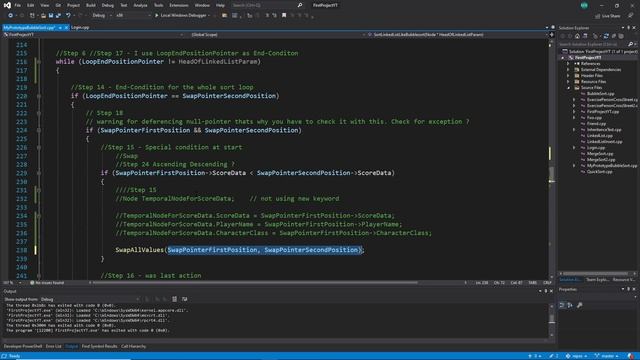This screenshot has width=640, height=360.
Task: Click Solution Explorer search magnifier icon
Action: point(630,44)
